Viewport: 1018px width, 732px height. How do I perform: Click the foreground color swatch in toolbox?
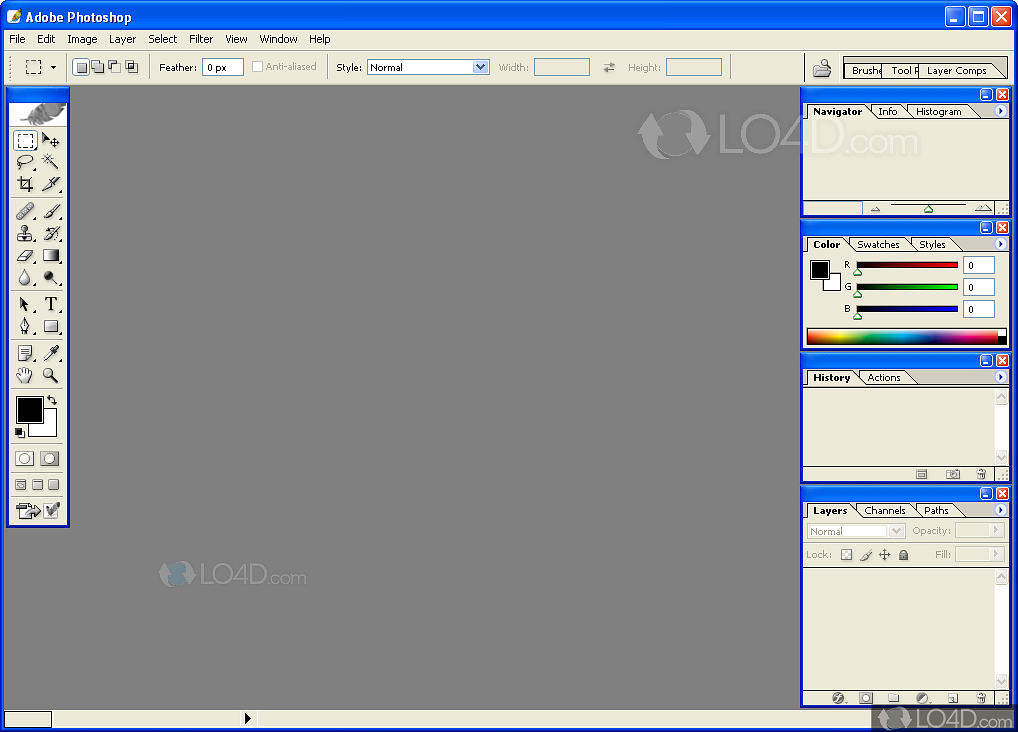pos(28,410)
